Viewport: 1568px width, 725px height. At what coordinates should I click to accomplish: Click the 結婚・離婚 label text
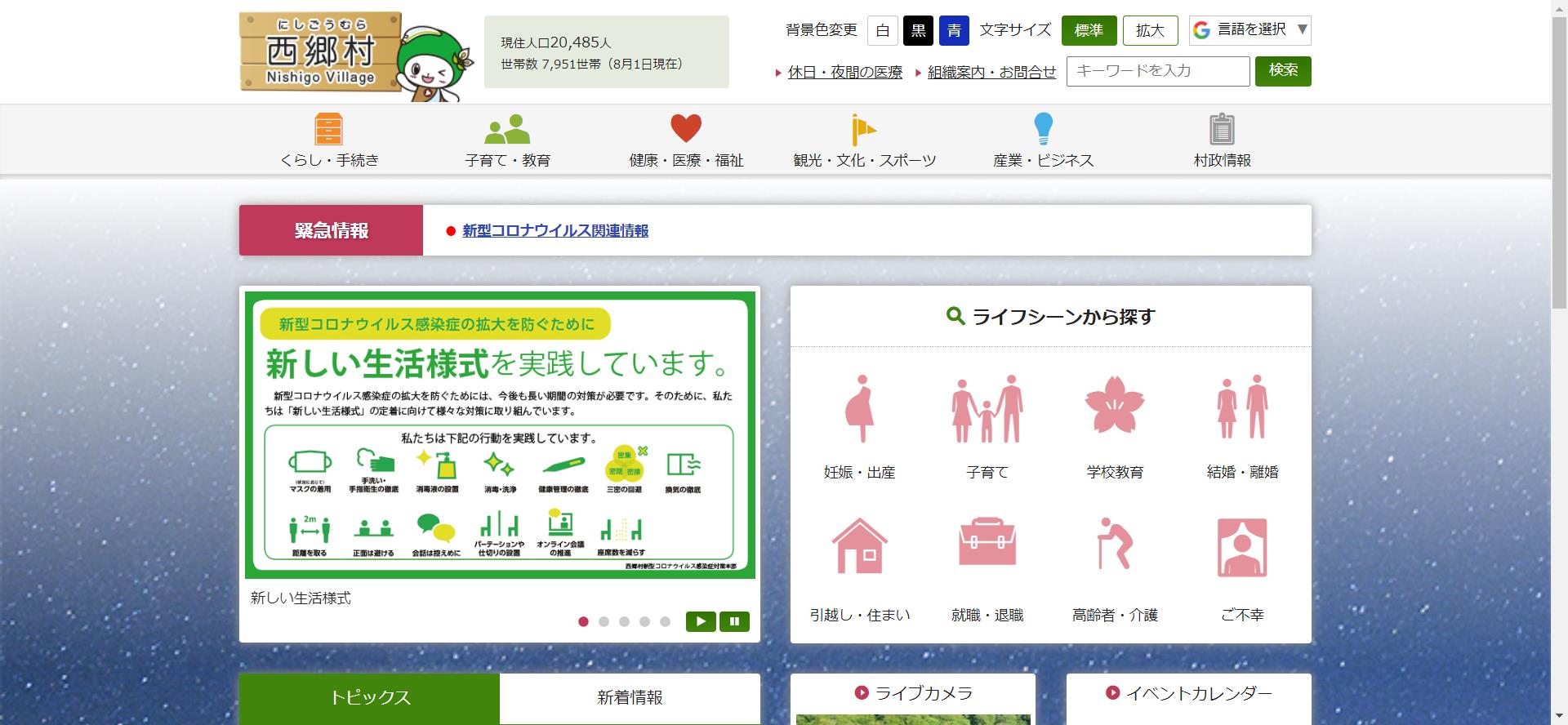[x=1242, y=473]
